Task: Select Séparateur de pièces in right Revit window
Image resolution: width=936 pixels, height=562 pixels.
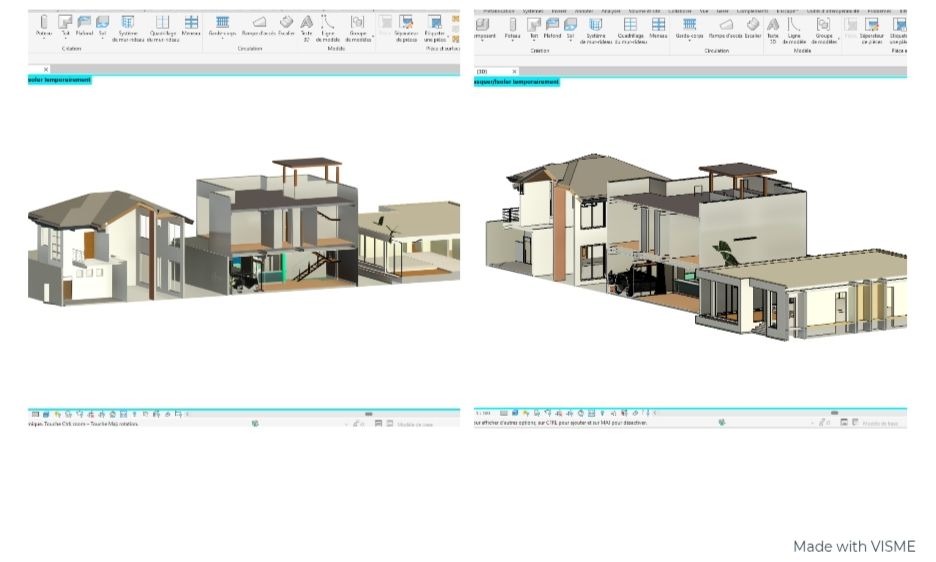Action: 872,31
